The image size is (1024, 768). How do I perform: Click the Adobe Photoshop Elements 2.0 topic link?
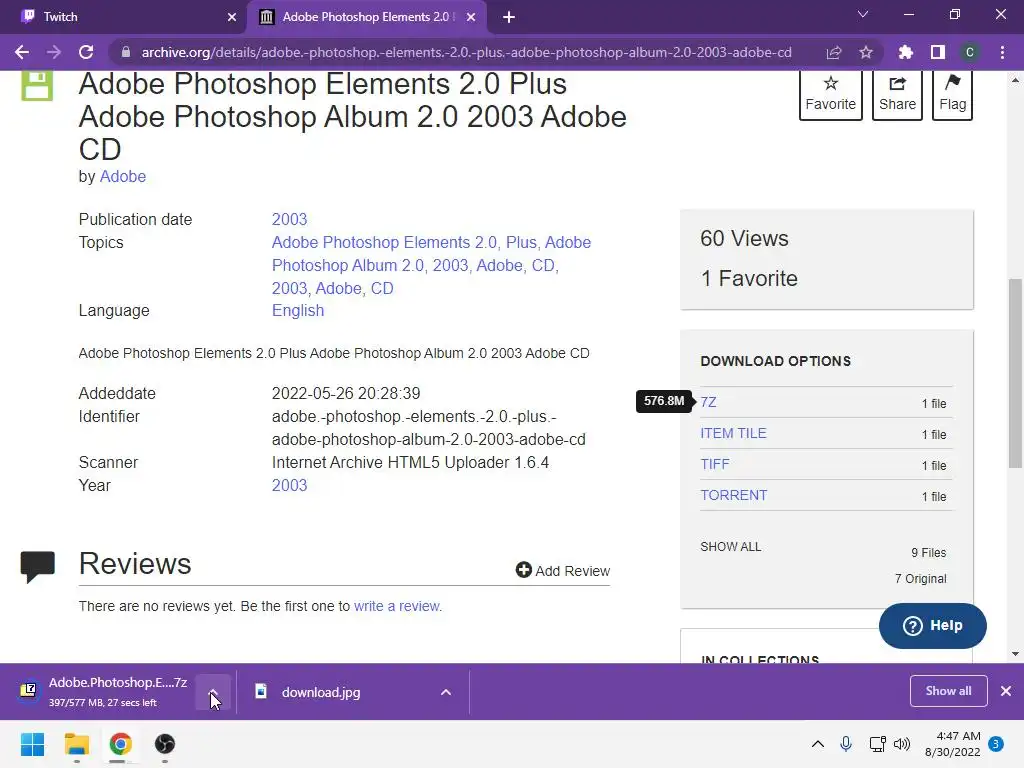coord(384,242)
